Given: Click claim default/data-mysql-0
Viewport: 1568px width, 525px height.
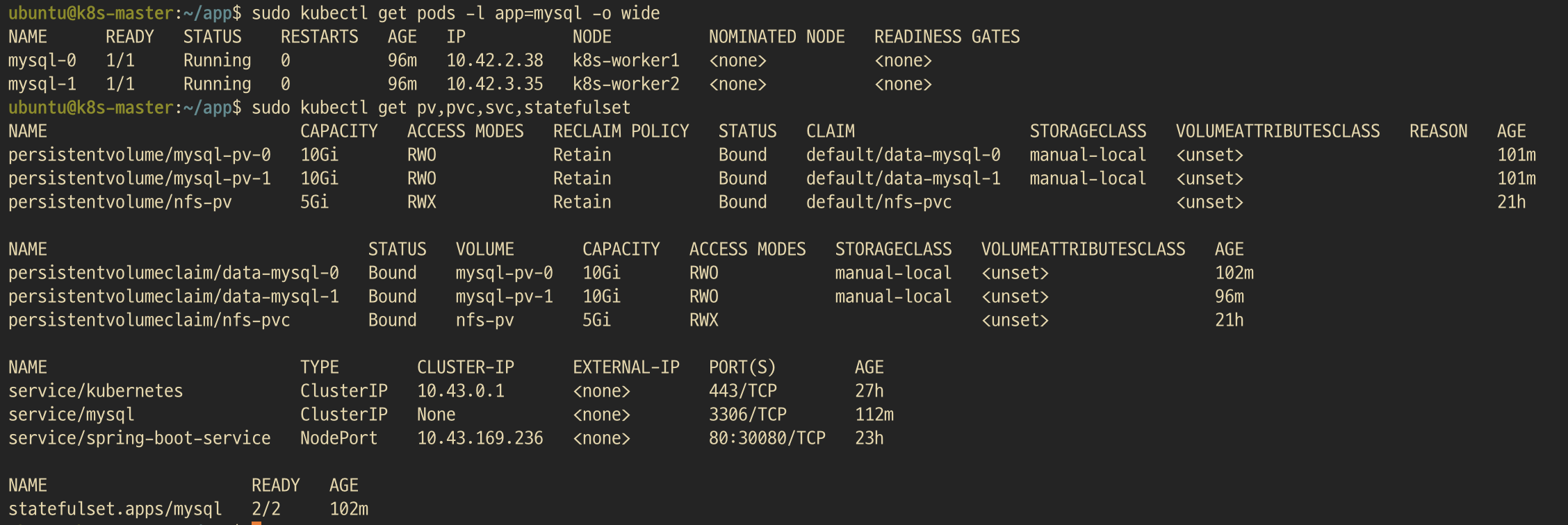Looking at the screenshot, I should pos(904,155).
